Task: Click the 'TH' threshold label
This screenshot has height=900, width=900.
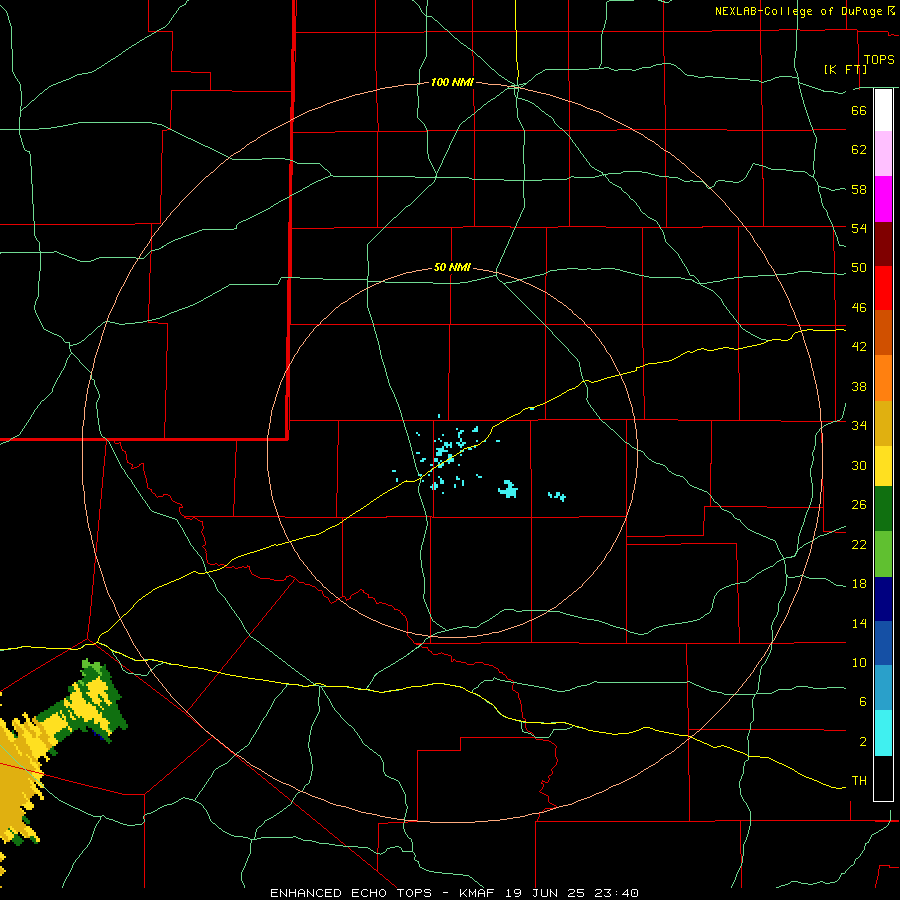Action: click(x=859, y=780)
